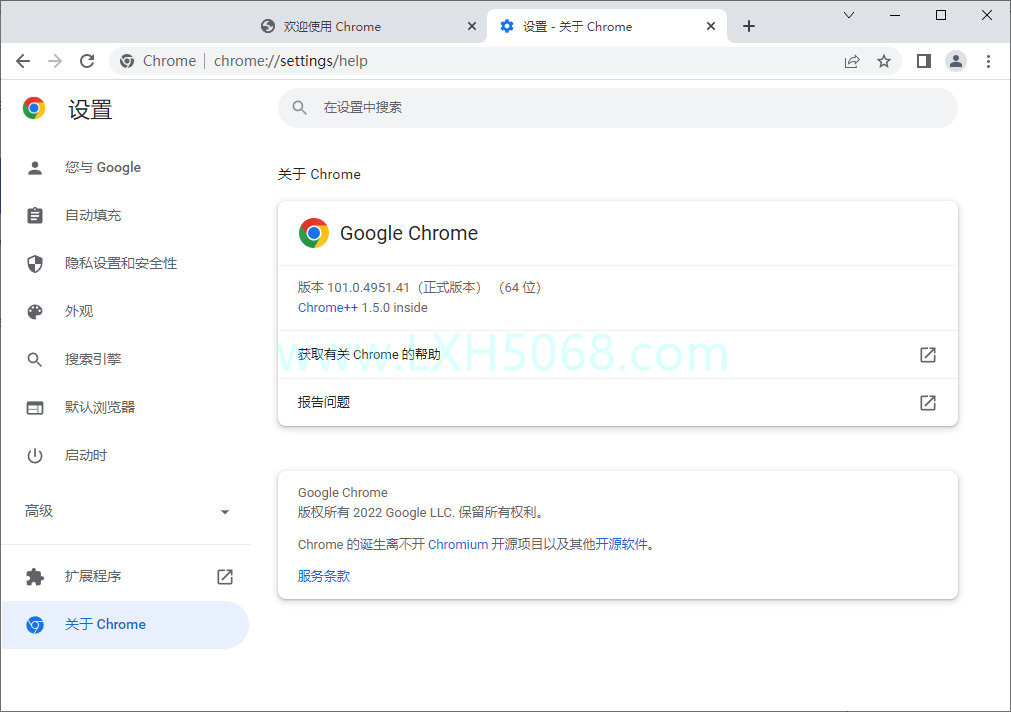Image resolution: width=1011 pixels, height=712 pixels.
Task: Switch to the 欢迎使用 Chrome tab
Action: (368, 26)
